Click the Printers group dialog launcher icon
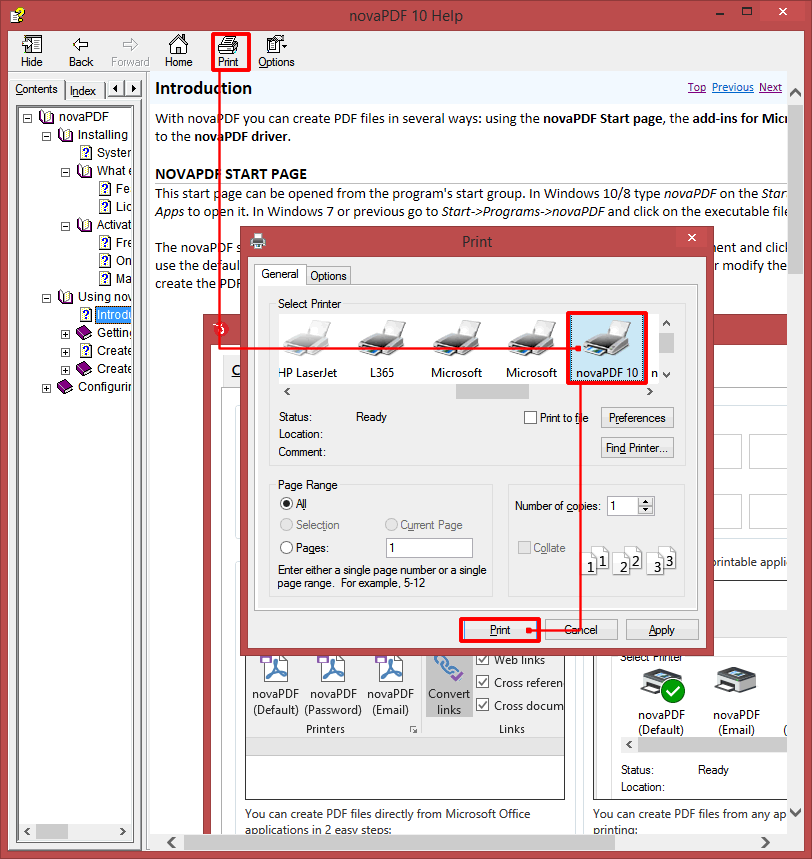This screenshot has height=859, width=812. click(x=414, y=730)
